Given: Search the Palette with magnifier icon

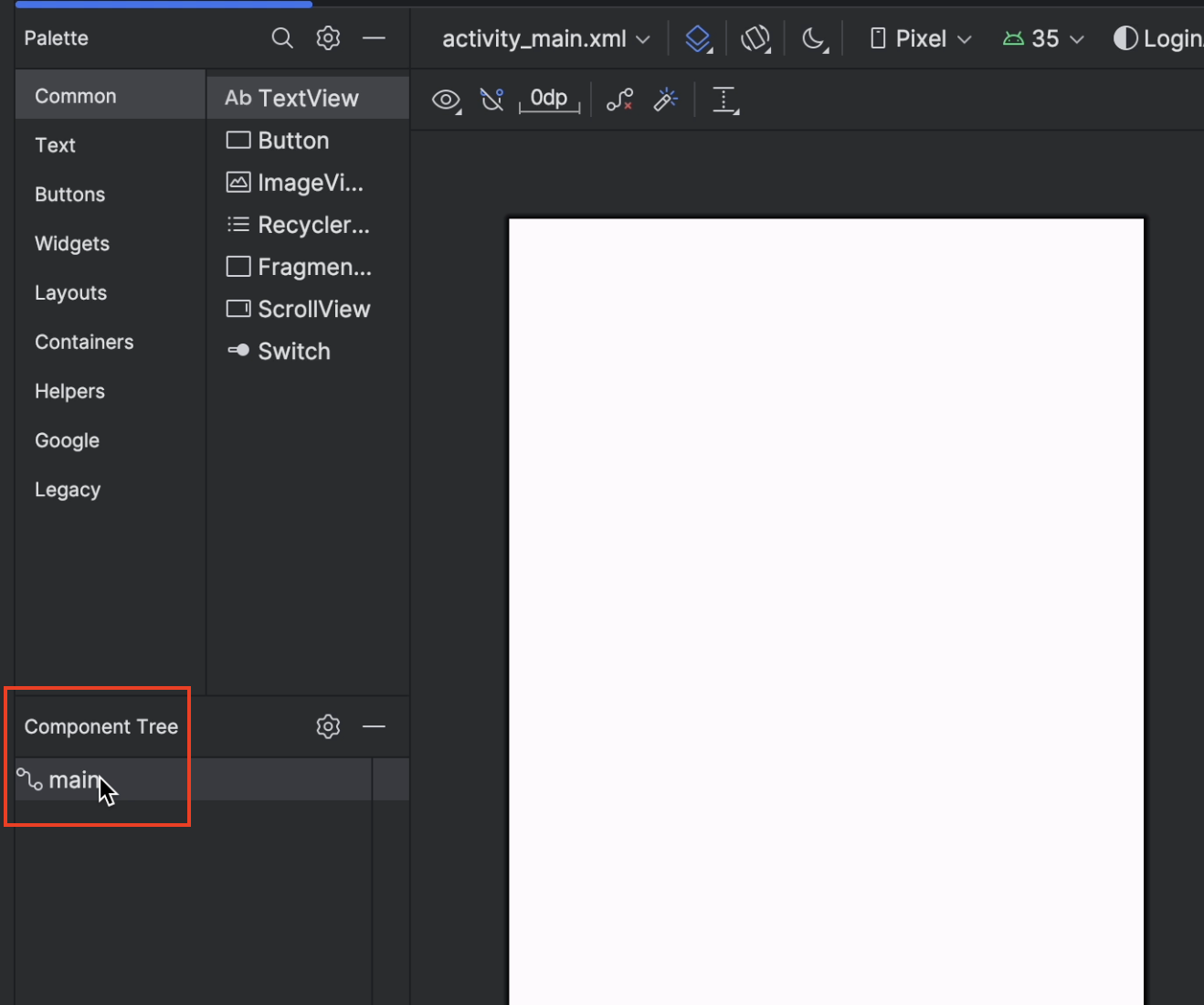Looking at the screenshot, I should click(x=282, y=38).
